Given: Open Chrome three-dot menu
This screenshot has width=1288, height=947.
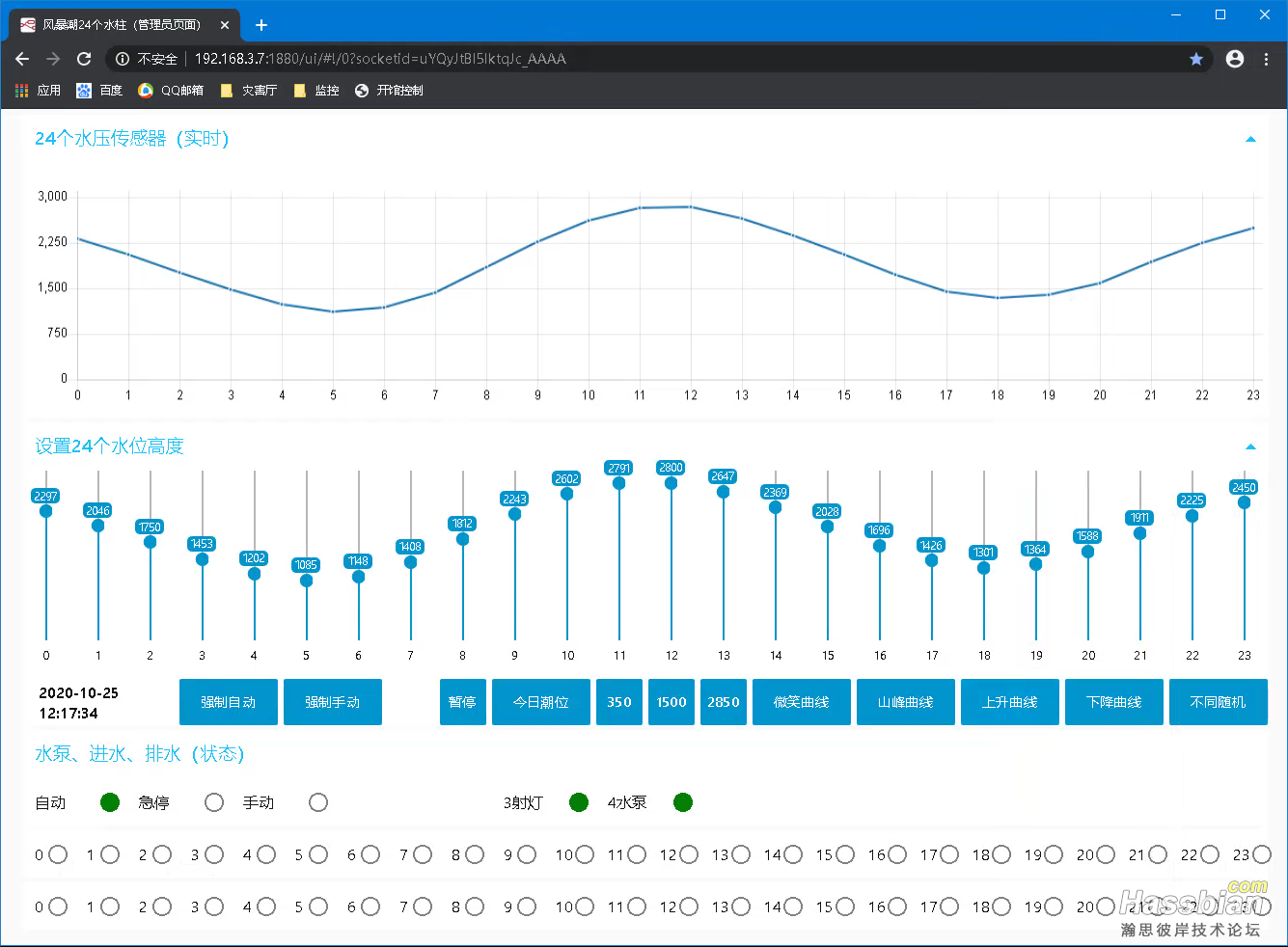Looking at the screenshot, I should [1266, 59].
